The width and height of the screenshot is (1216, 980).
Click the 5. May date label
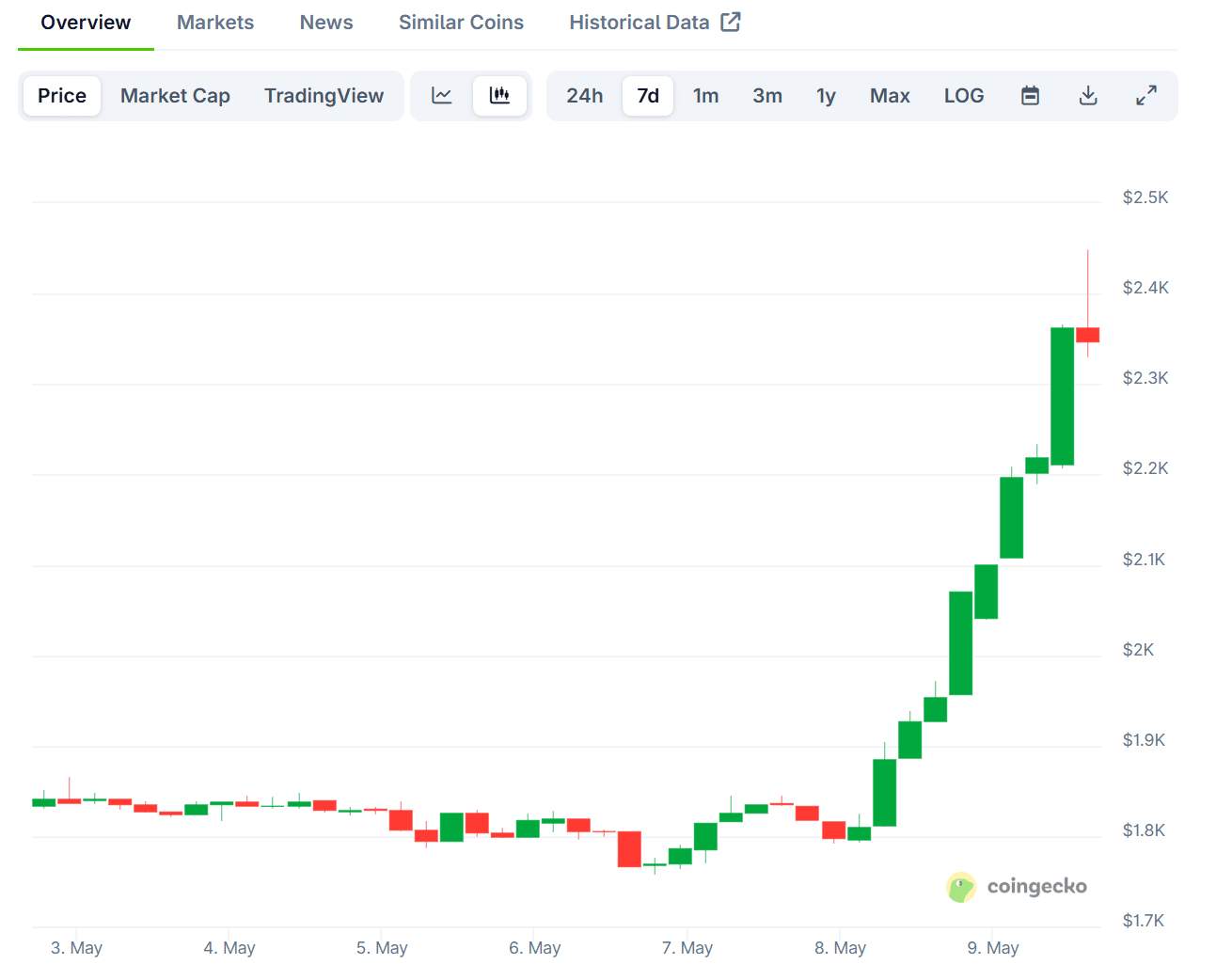coord(382,947)
